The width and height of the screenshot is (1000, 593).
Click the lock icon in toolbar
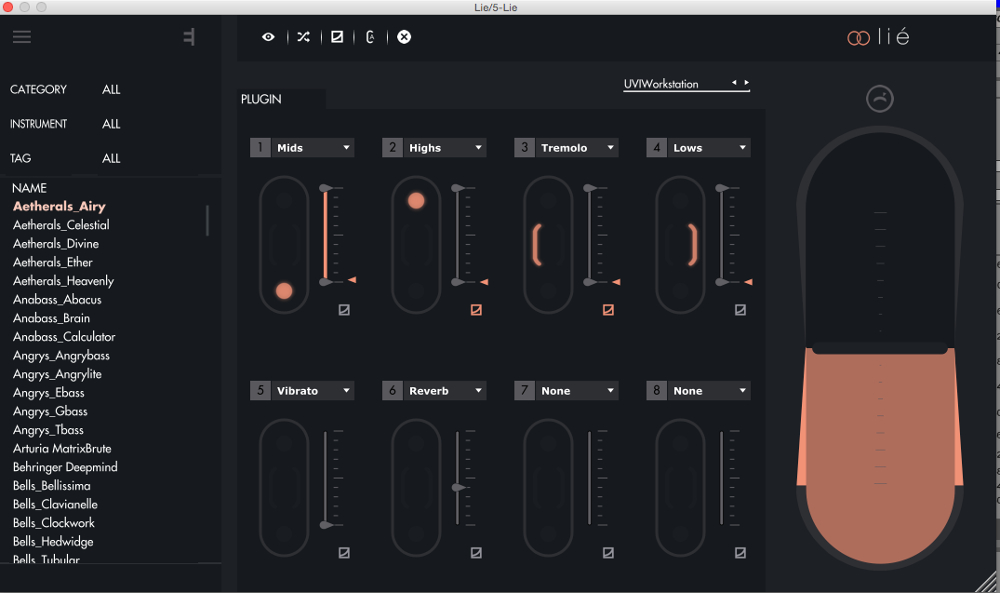[x=370, y=37]
